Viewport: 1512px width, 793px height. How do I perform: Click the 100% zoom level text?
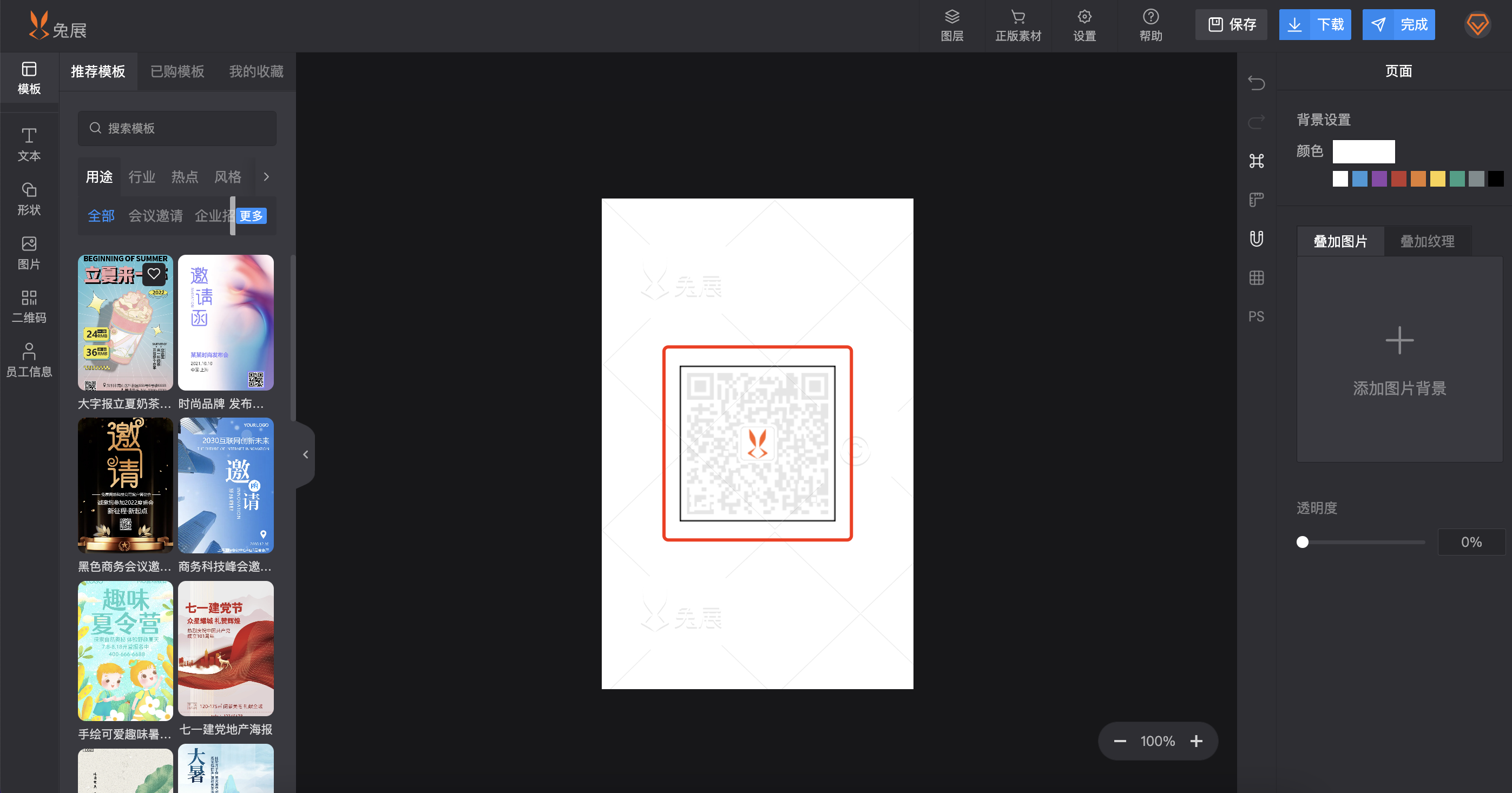[x=1158, y=741]
